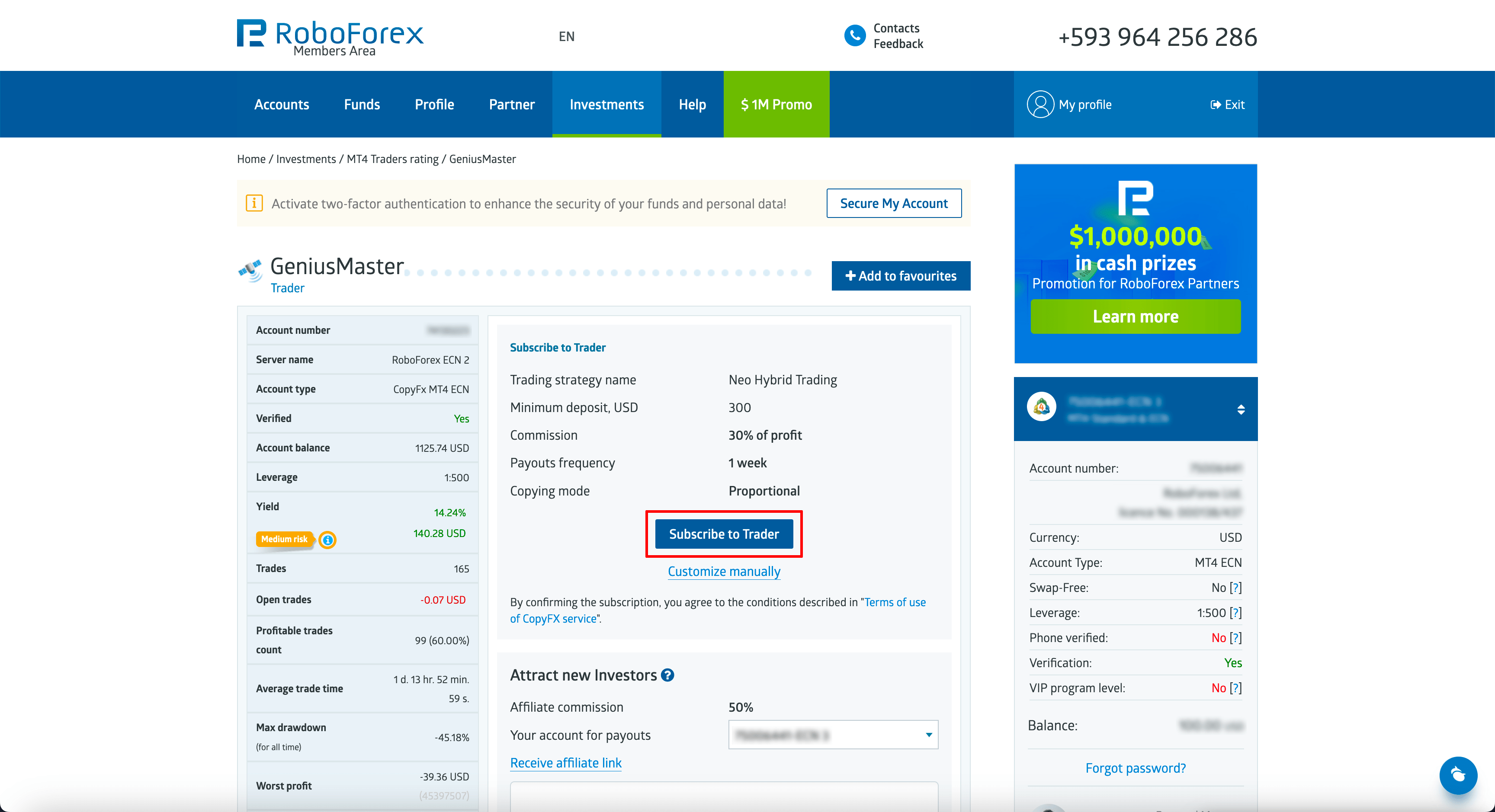The image size is (1495, 812).
Task: Click the GeniusMaster satellite avatar icon
Action: point(251,271)
